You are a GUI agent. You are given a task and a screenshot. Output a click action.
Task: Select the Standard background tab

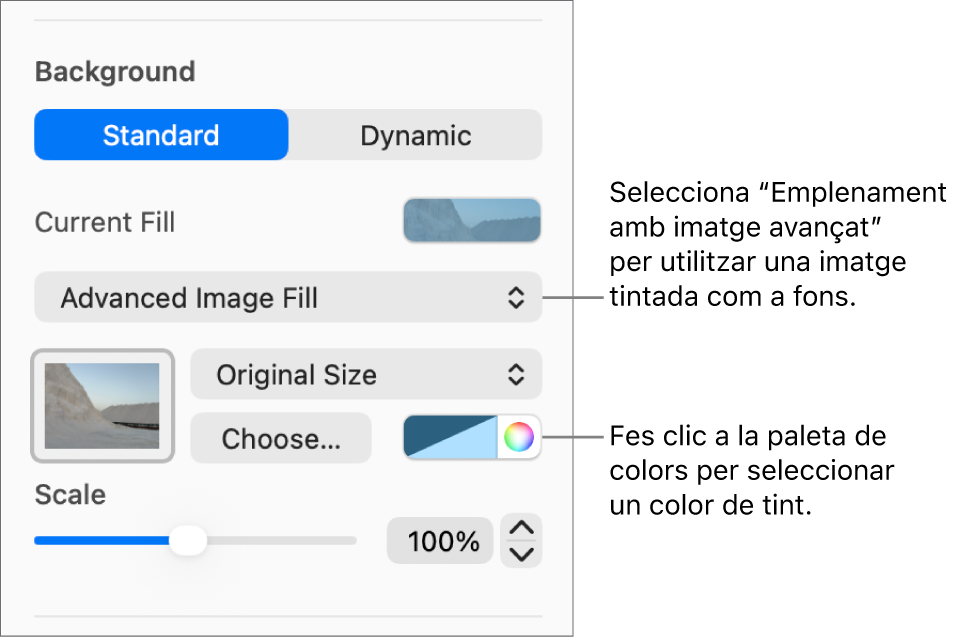(x=161, y=135)
